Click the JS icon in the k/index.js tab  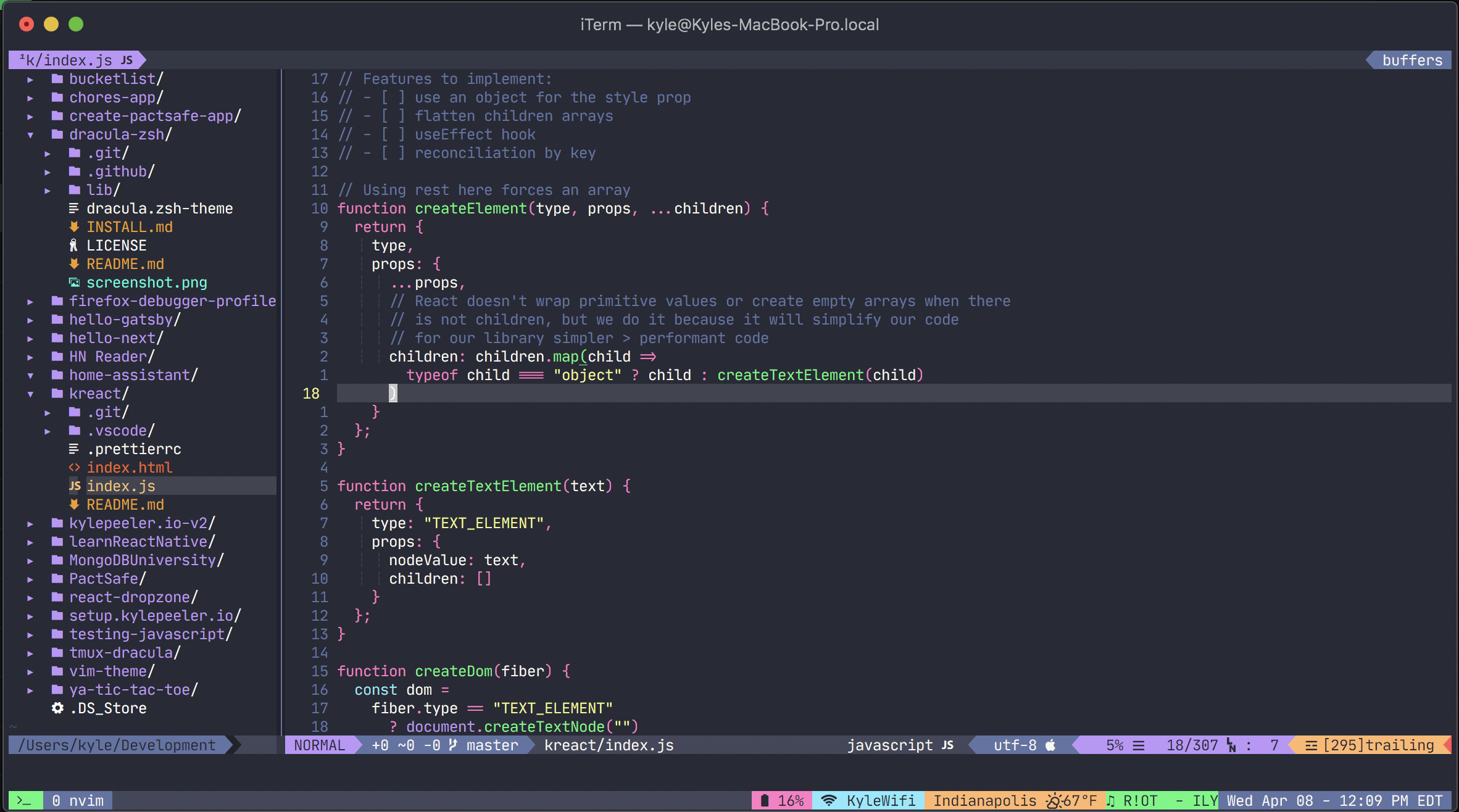tap(127, 60)
